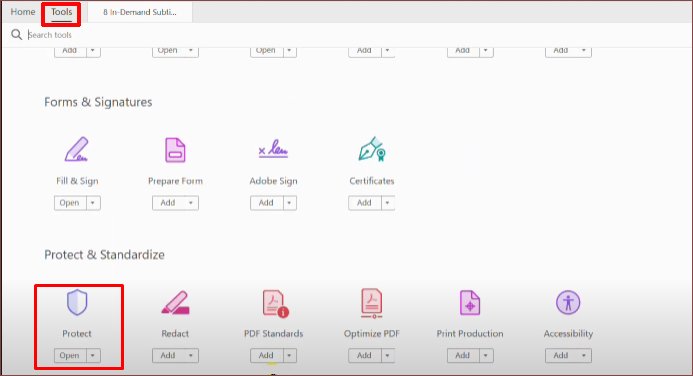Screen dimensions: 693x376
Task: Switch to the Home tab
Action: [23, 12]
